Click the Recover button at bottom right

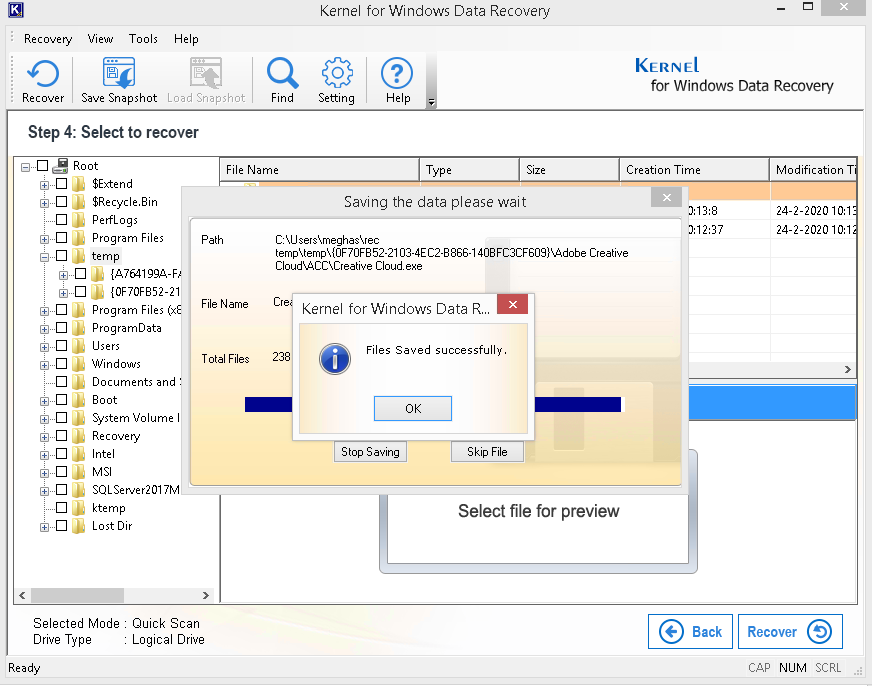pos(790,632)
